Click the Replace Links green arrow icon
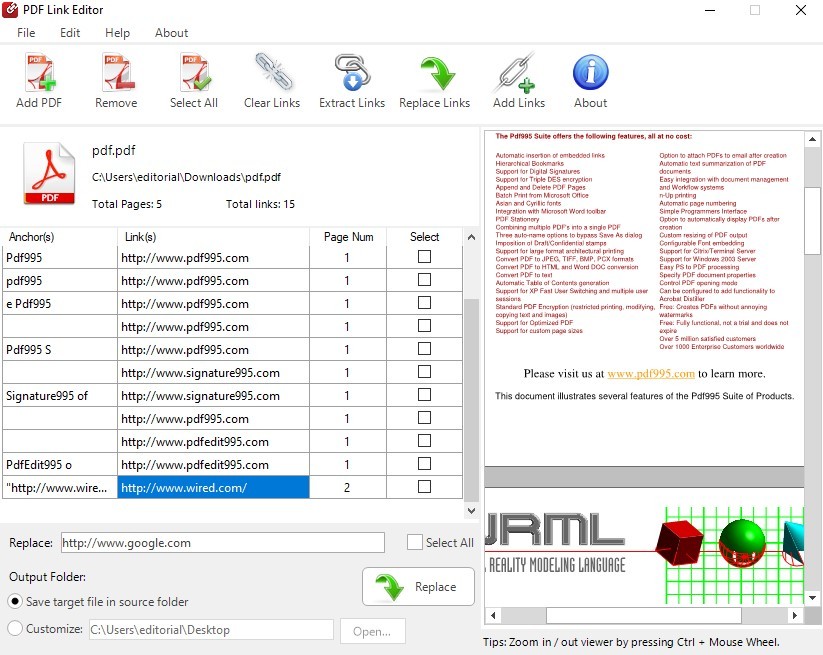823x655 pixels. (437, 73)
